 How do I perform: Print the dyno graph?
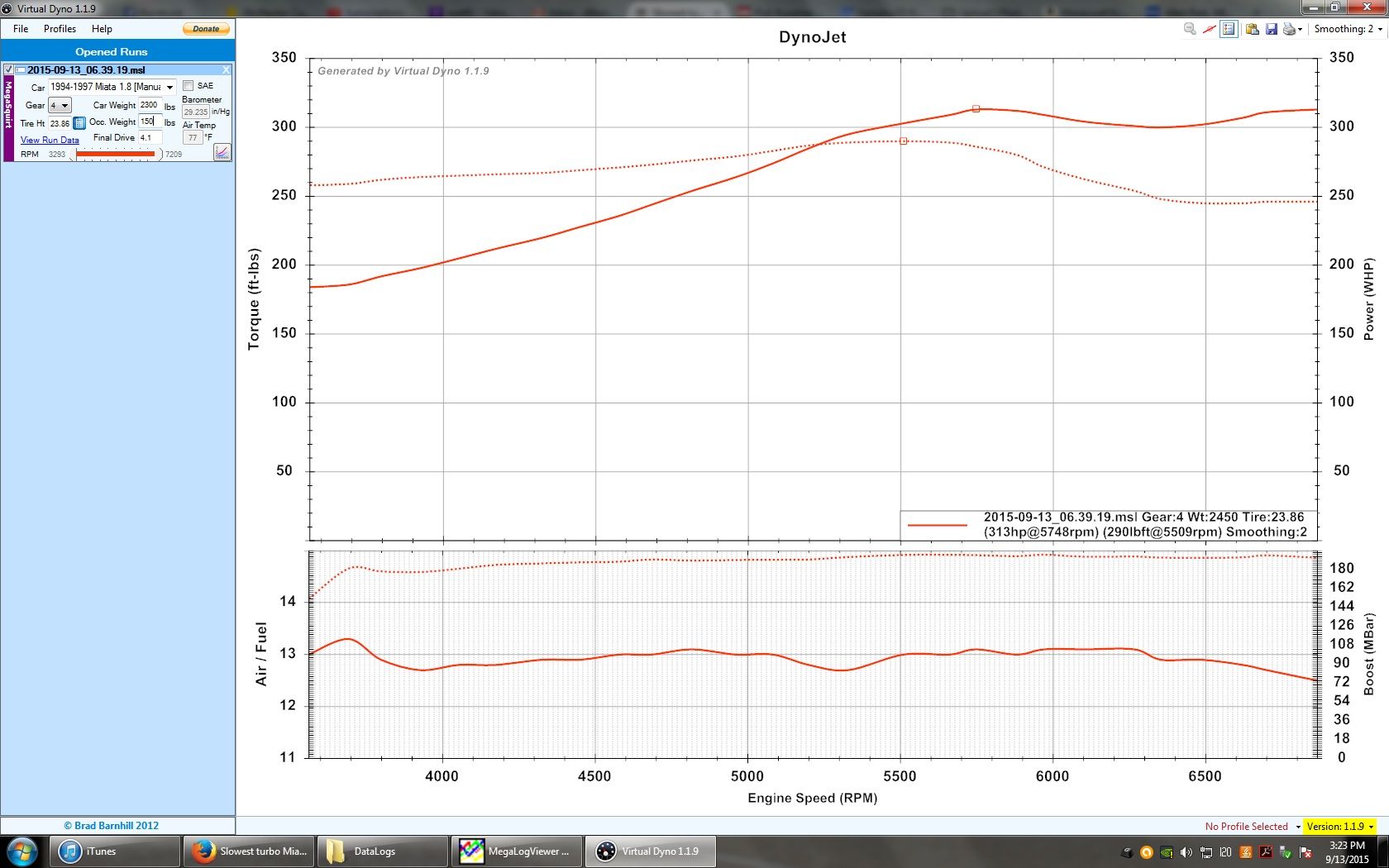1290,29
